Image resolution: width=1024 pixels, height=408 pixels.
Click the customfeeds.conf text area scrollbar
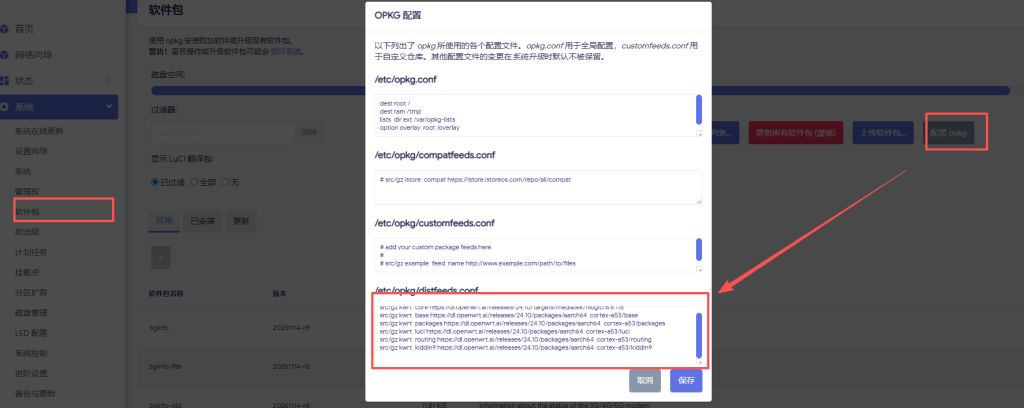[x=699, y=249]
